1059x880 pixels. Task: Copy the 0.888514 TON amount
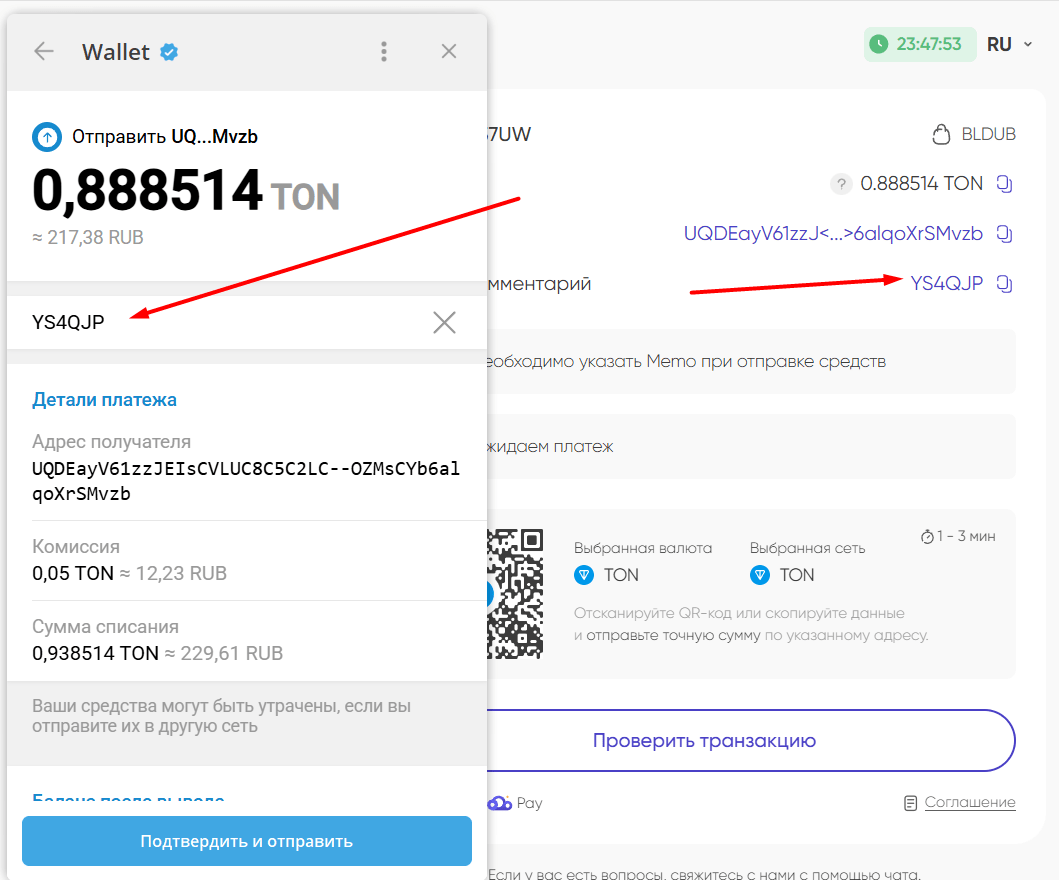point(1006,184)
